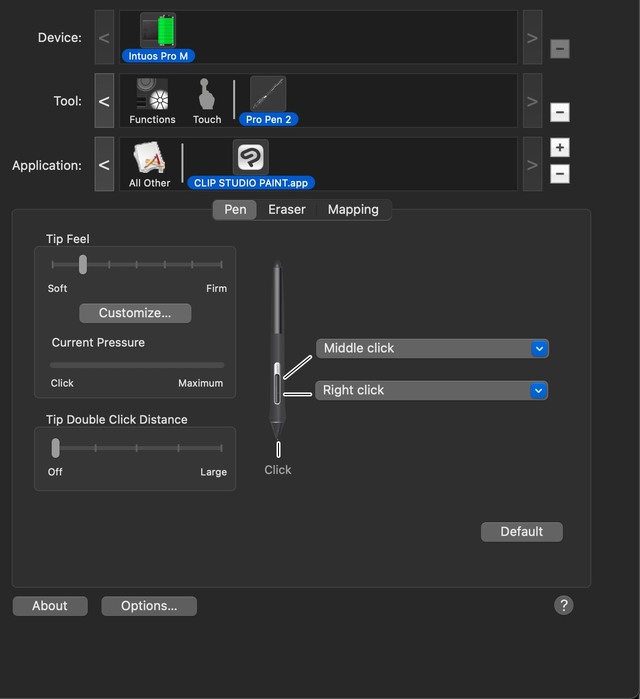Viewport: 640px width, 699px height.
Task: Remove application with the Application minus button
Action: coord(560,174)
